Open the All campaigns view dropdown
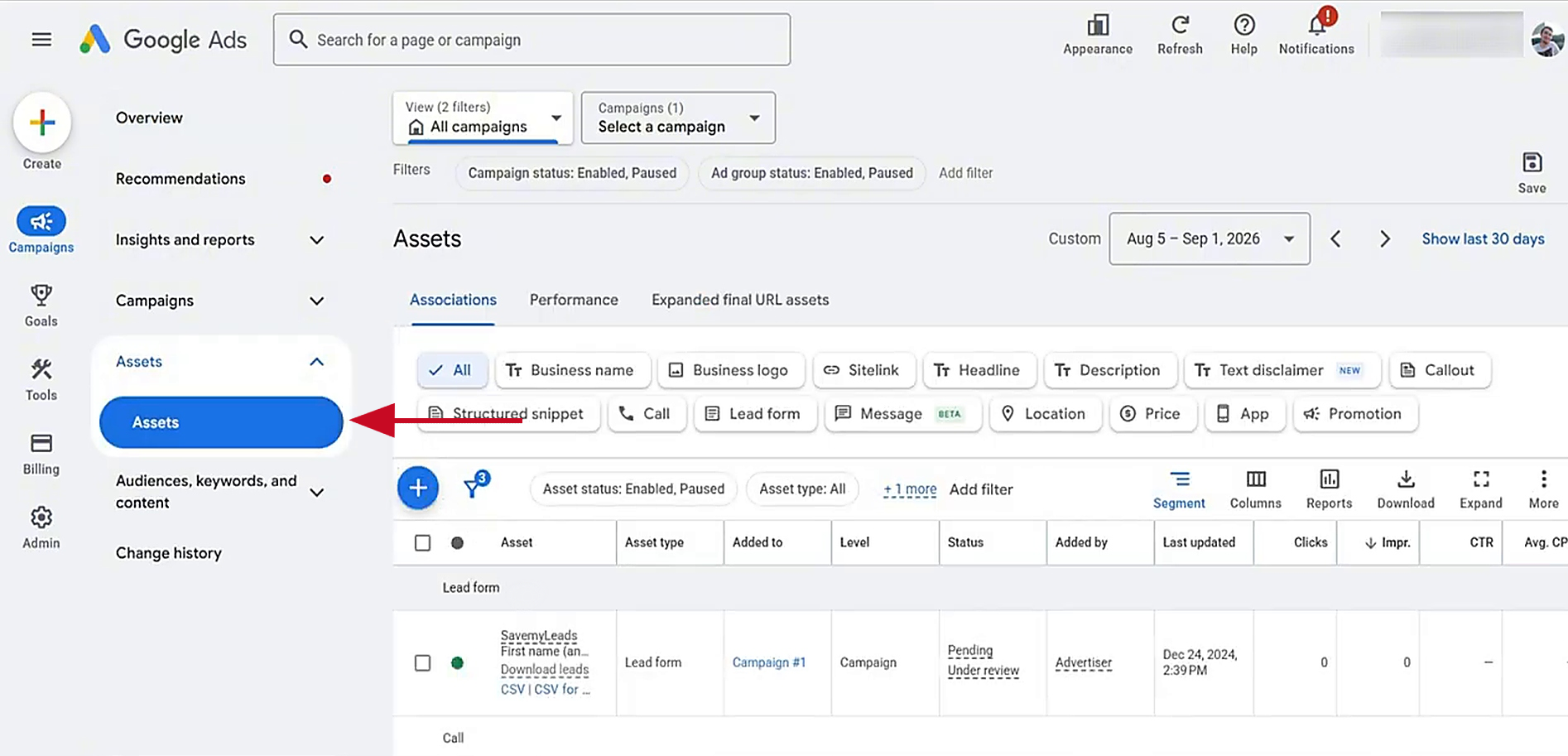Viewport: 1568px width, 756px height. tap(483, 118)
